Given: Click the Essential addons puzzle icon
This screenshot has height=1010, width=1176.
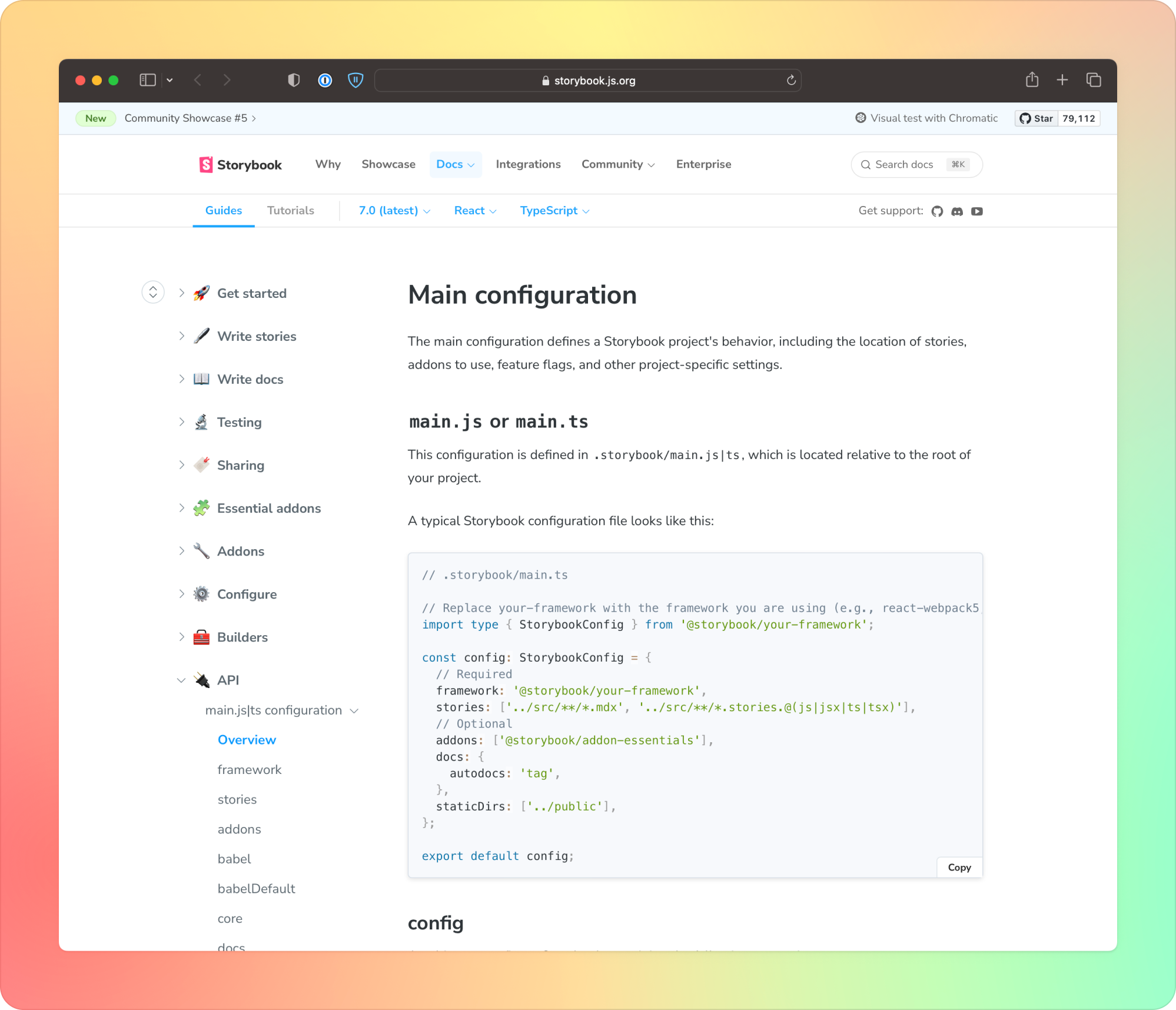Looking at the screenshot, I should [x=201, y=507].
